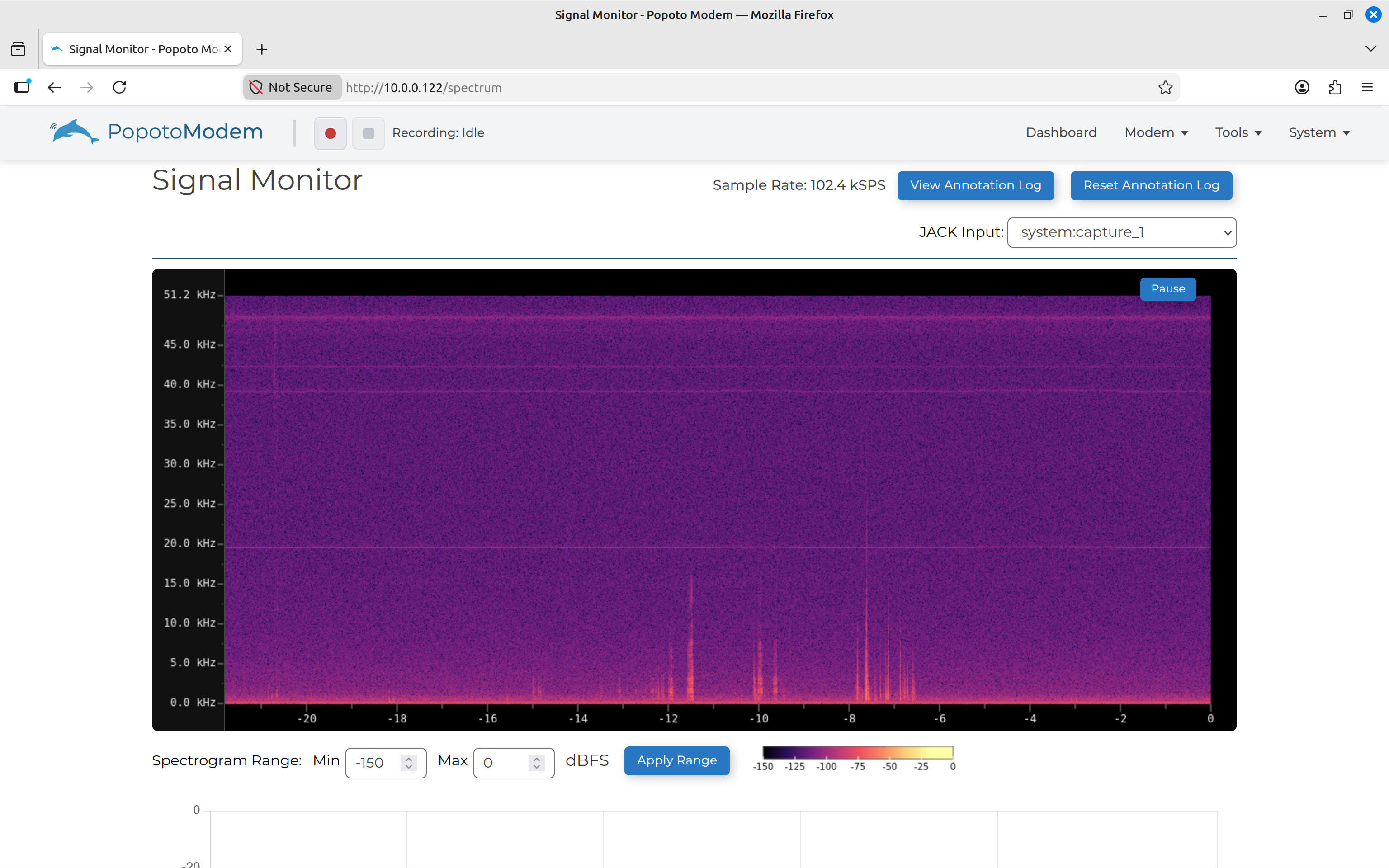The width and height of the screenshot is (1389, 868).
Task: Bookmark this page with the star icon
Action: [1165, 87]
